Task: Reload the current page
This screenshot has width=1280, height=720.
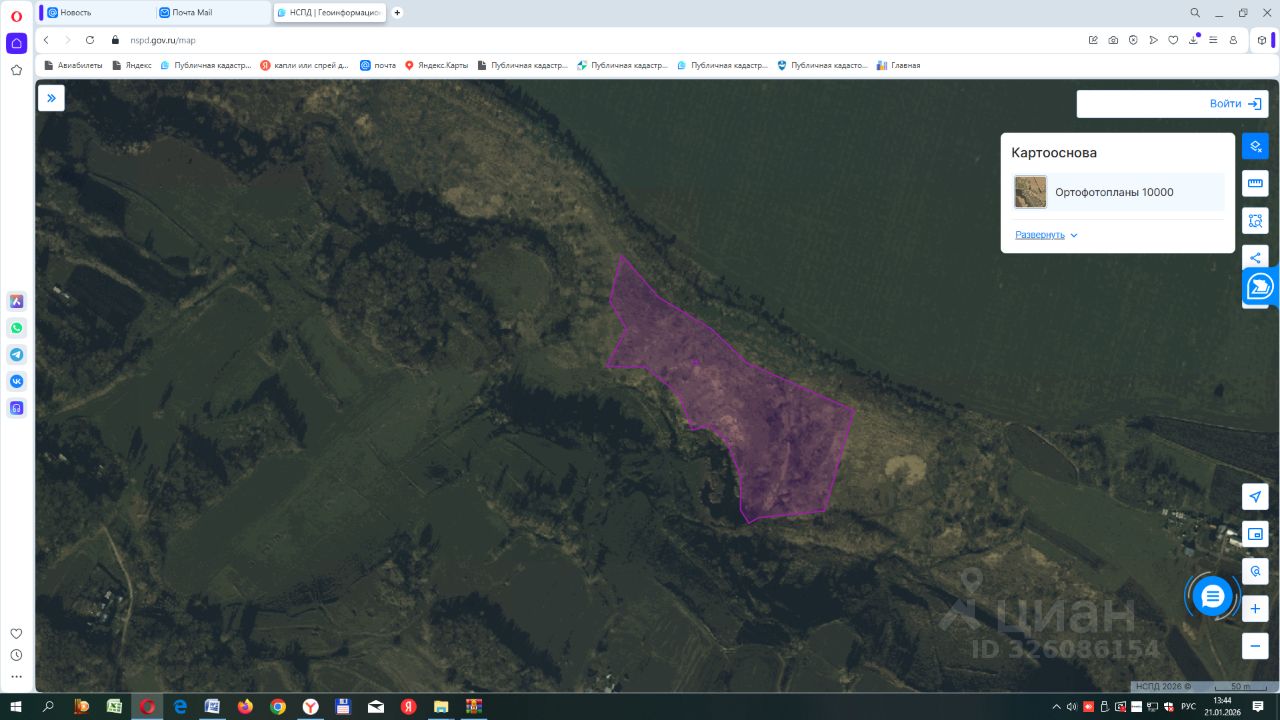Action: pyautogui.click(x=90, y=40)
